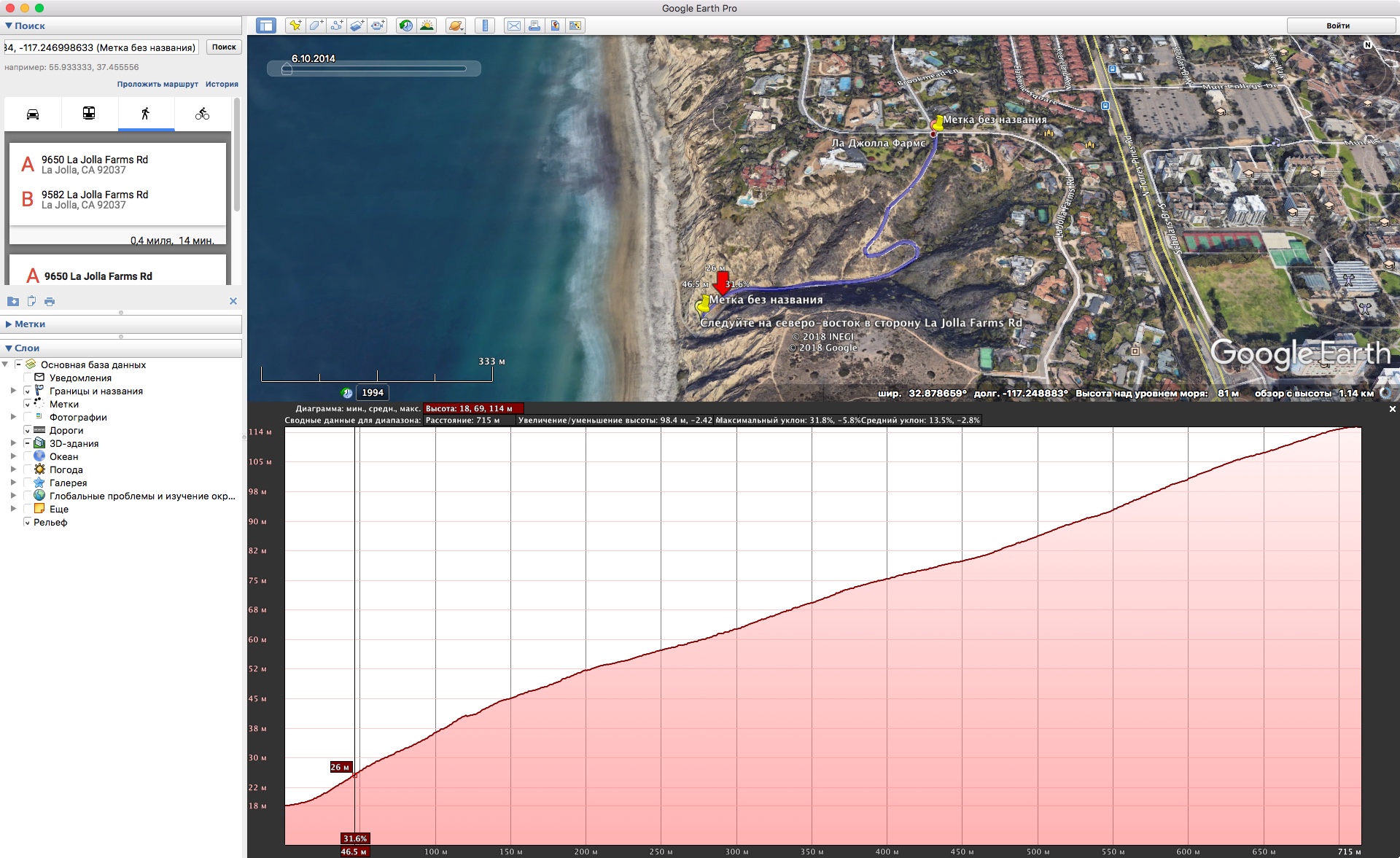Click the search results vertical scrollbar
This screenshot has width=1400, height=858.
(237, 155)
